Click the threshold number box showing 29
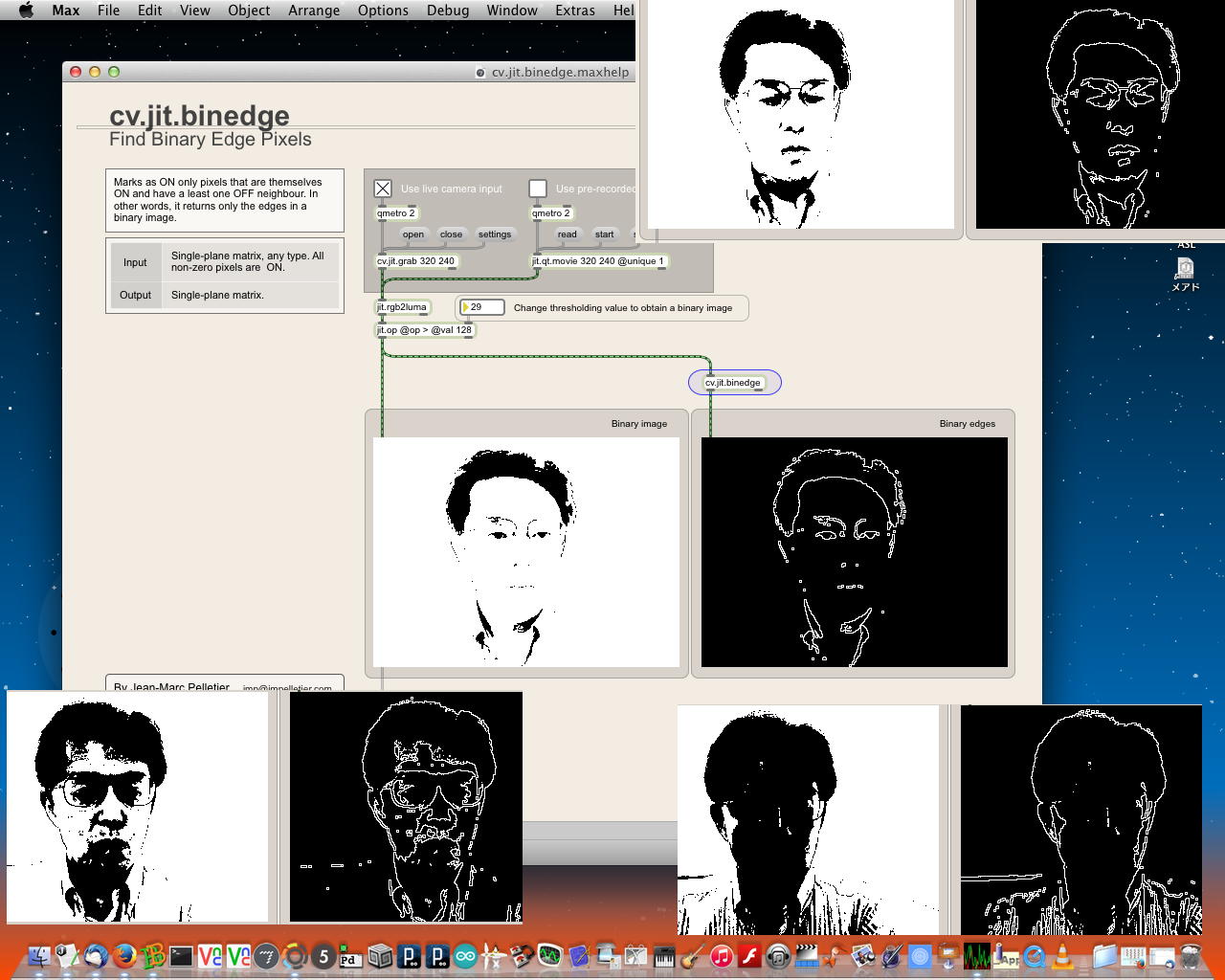 coord(482,307)
